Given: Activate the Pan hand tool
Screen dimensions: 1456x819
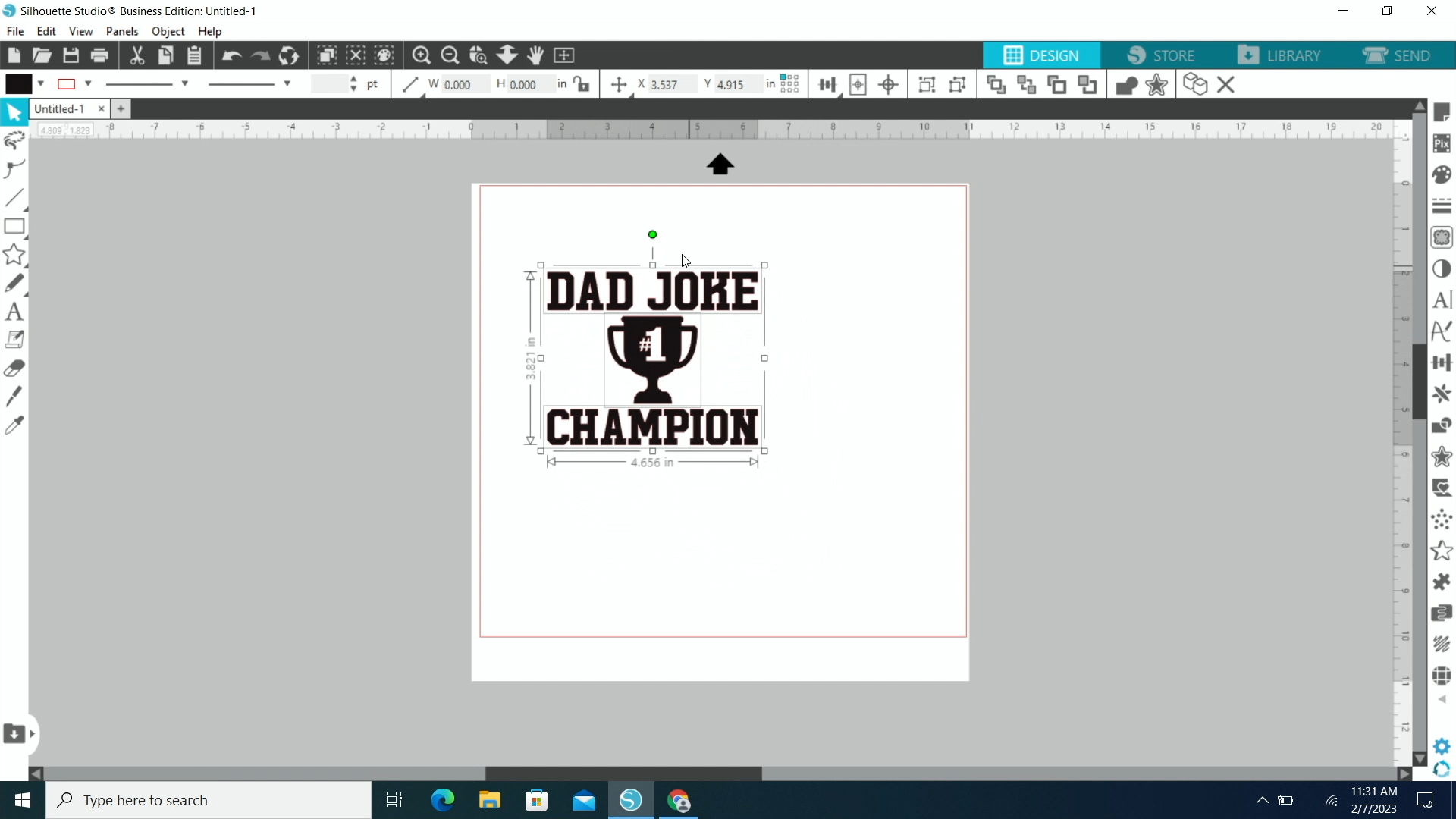Looking at the screenshot, I should pyautogui.click(x=535, y=55).
